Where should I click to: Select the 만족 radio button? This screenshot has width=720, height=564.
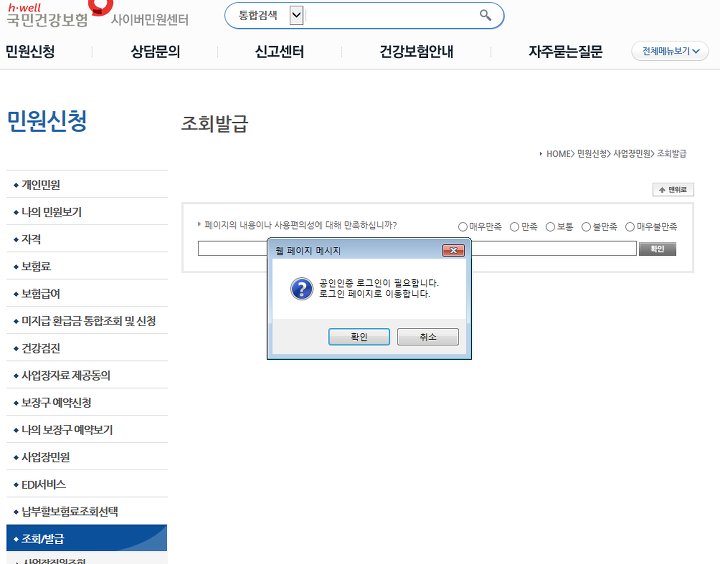click(x=514, y=227)
